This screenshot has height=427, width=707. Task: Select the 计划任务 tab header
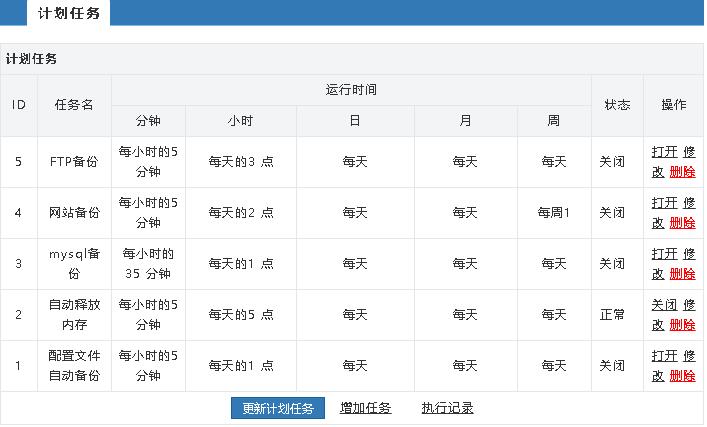click(68, 13)
